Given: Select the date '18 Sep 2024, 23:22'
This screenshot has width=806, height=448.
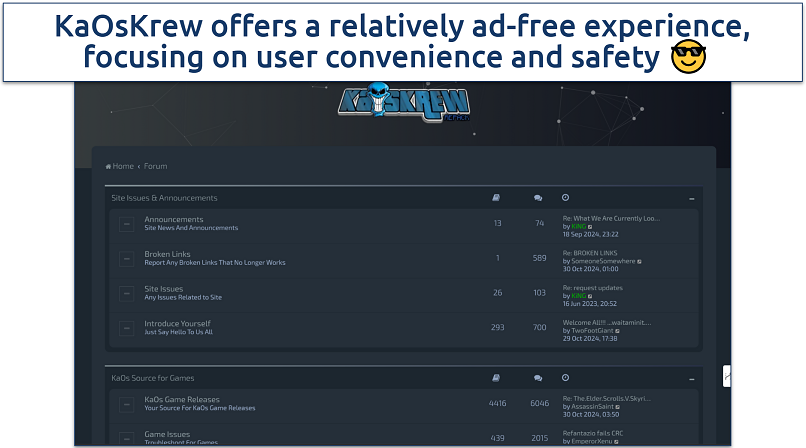Looking at the screenshot, I should click(x=590, y=234).
